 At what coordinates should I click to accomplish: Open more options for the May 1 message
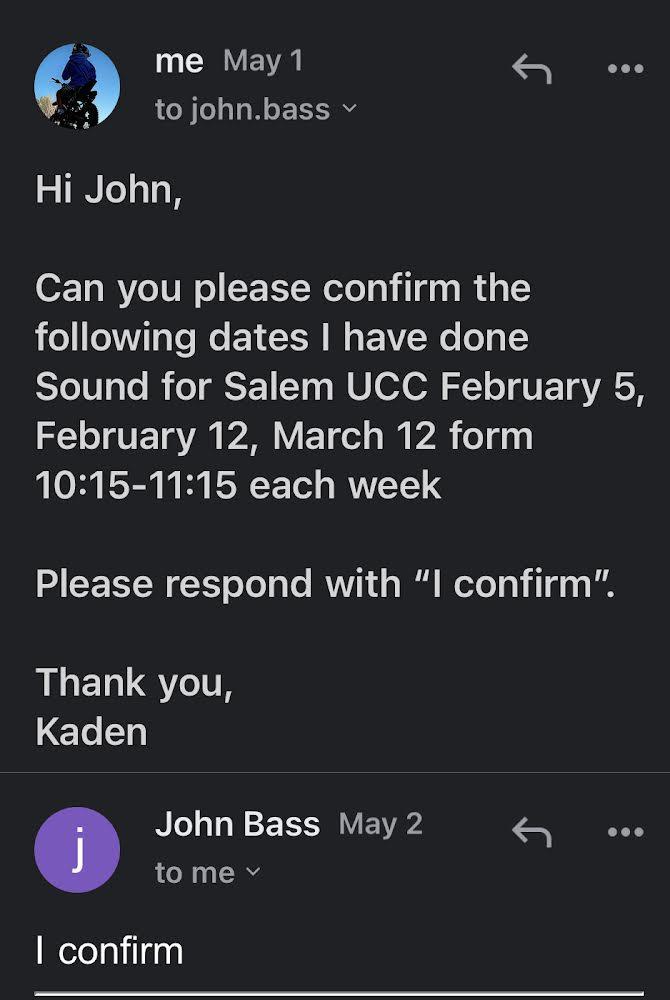pos(626,69)
